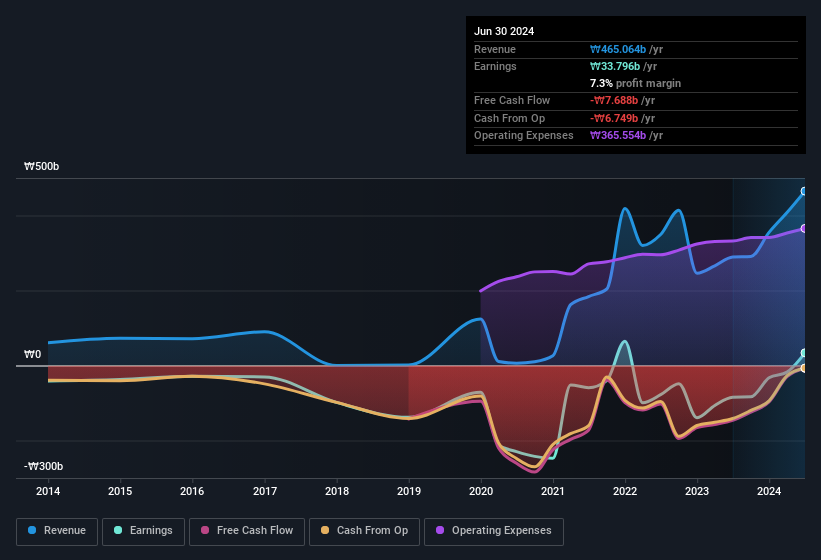Click the ₩465.064b revenue value in tooltip
This screenshot has height=560, width=821.
(x=618, y=49)
